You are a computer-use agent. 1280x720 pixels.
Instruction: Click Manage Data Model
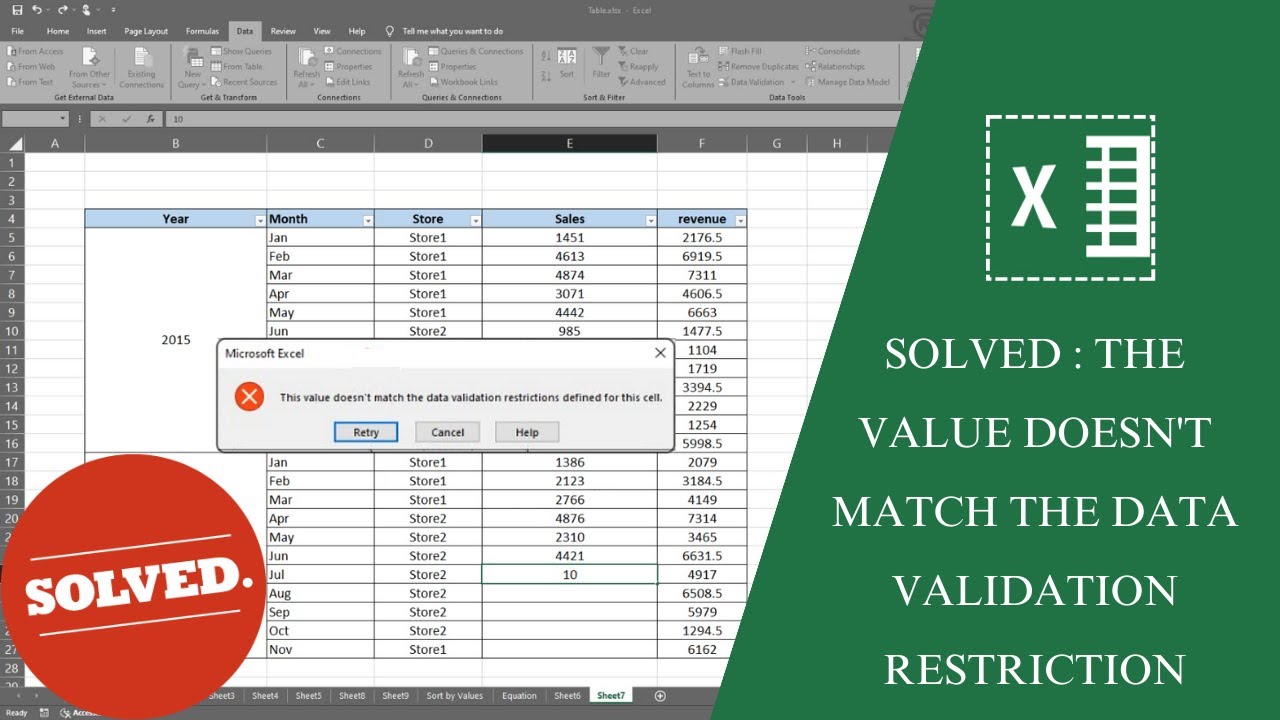pyautogui.click(x=847, y=82)
